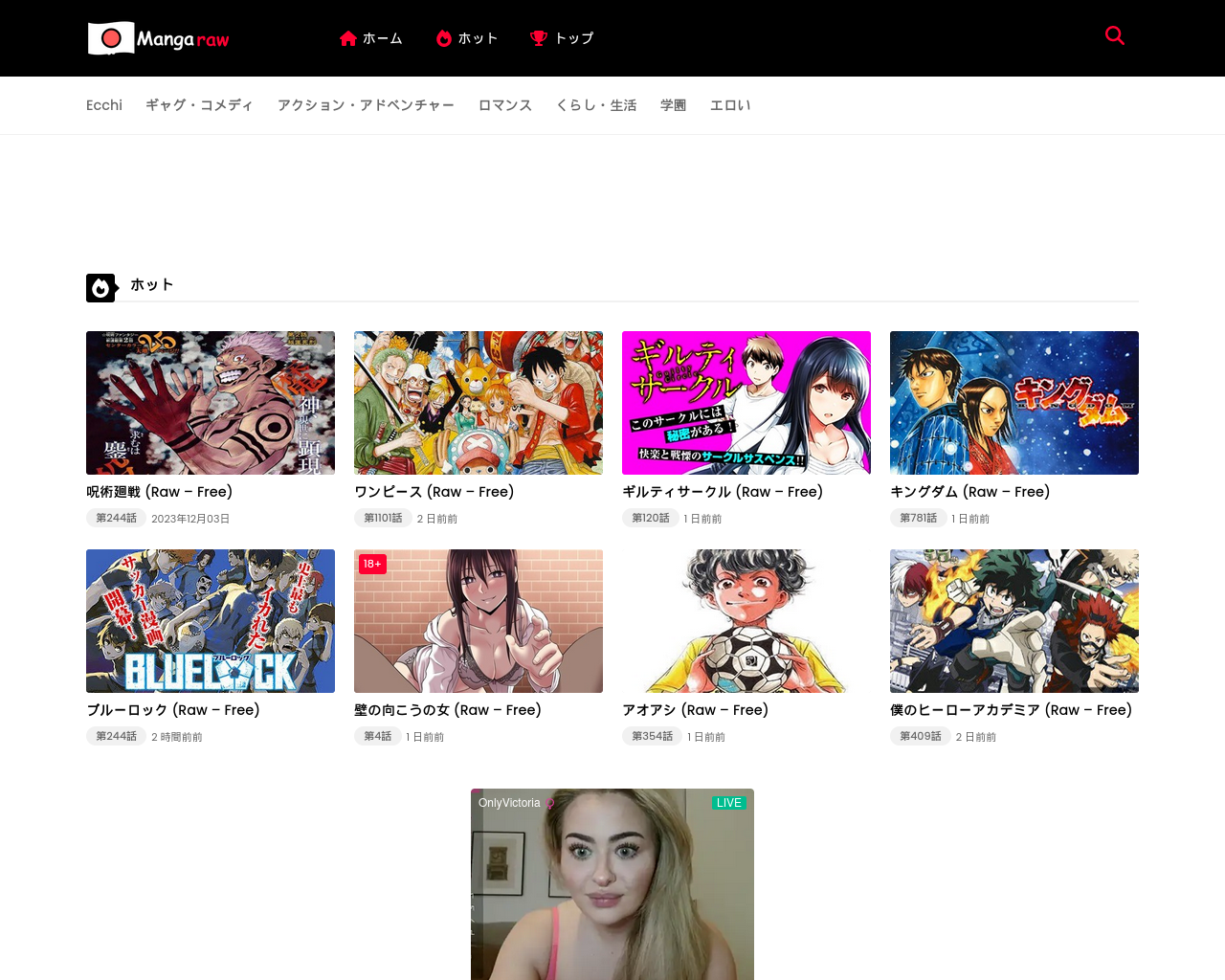The width and height of the screenshot is (1225, 980).
Task: Click the 壁の向こうの女 (Raw – Free) title
Action: [448, 710]
